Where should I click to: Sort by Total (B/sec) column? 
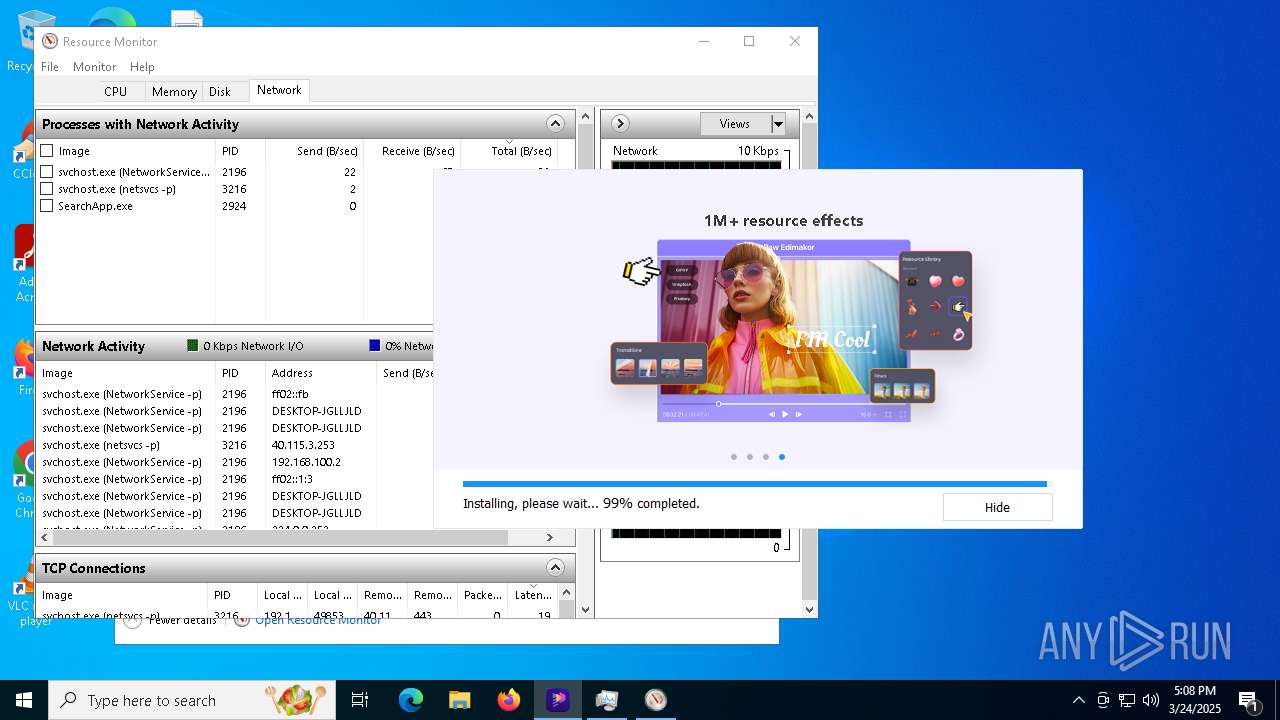[509, 151]
